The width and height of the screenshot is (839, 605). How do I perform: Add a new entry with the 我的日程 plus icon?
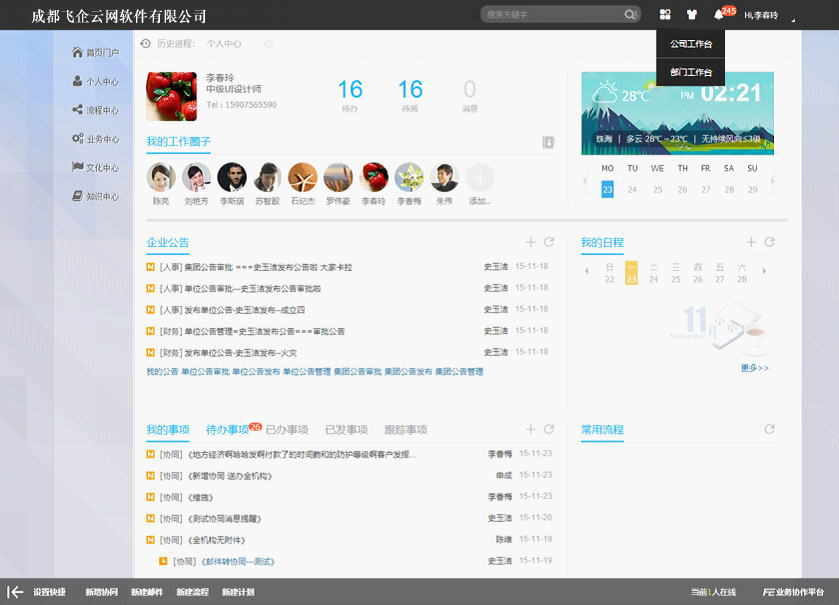751,242
